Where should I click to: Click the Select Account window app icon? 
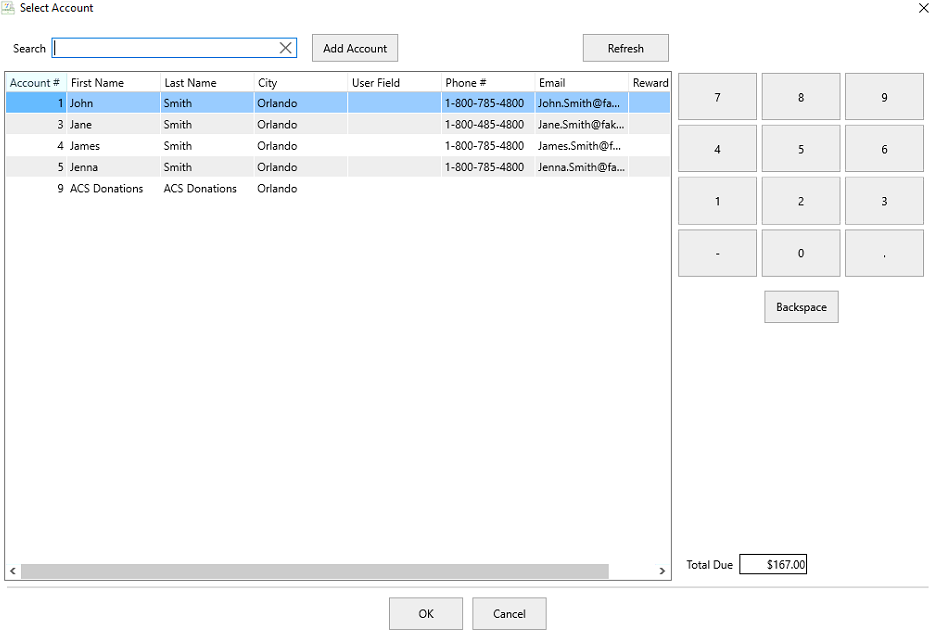[x=8, y=8]
